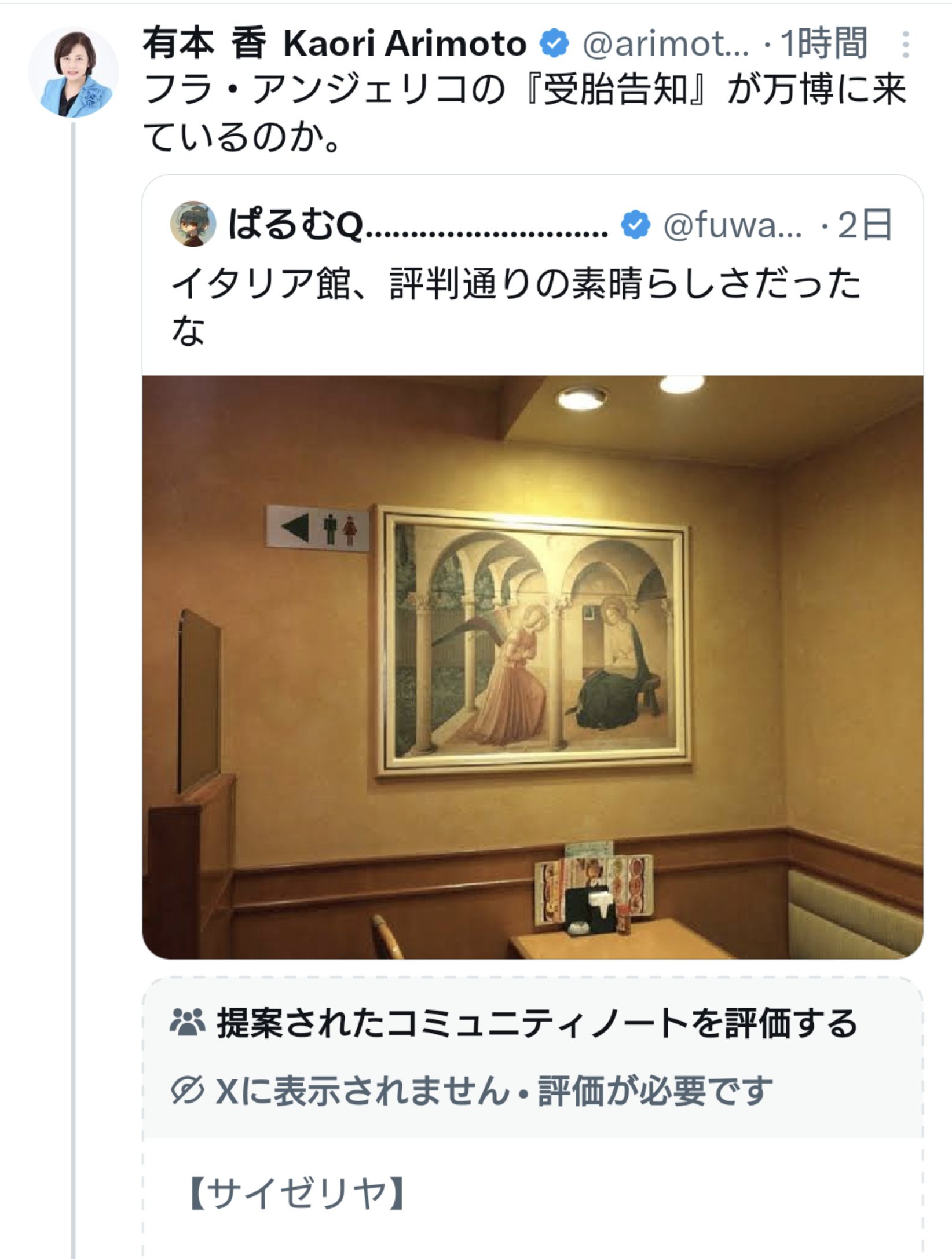
Task: Open the quoted post text イタリア館、評判通り
Action: click(516, 306)
